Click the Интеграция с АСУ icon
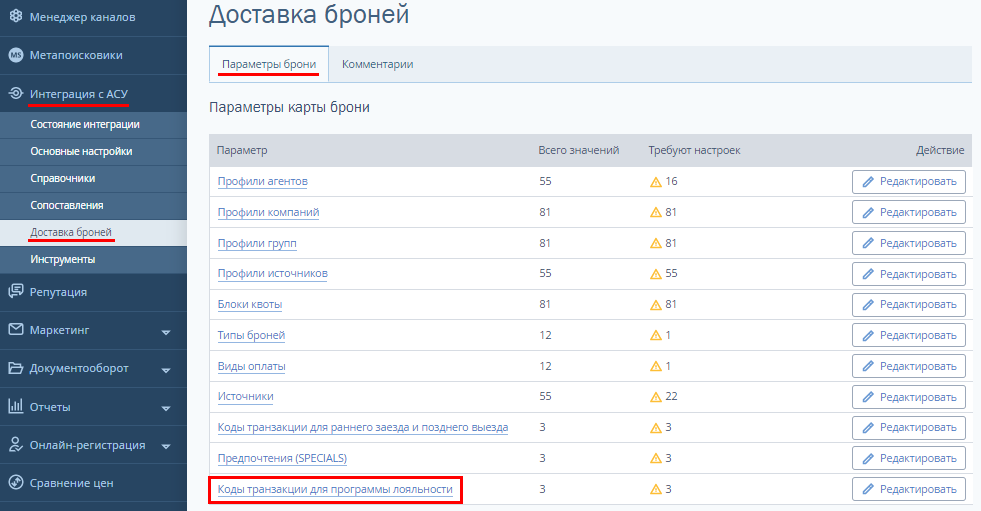The height and width of the screenshot is (511, 981). [16, 94]
